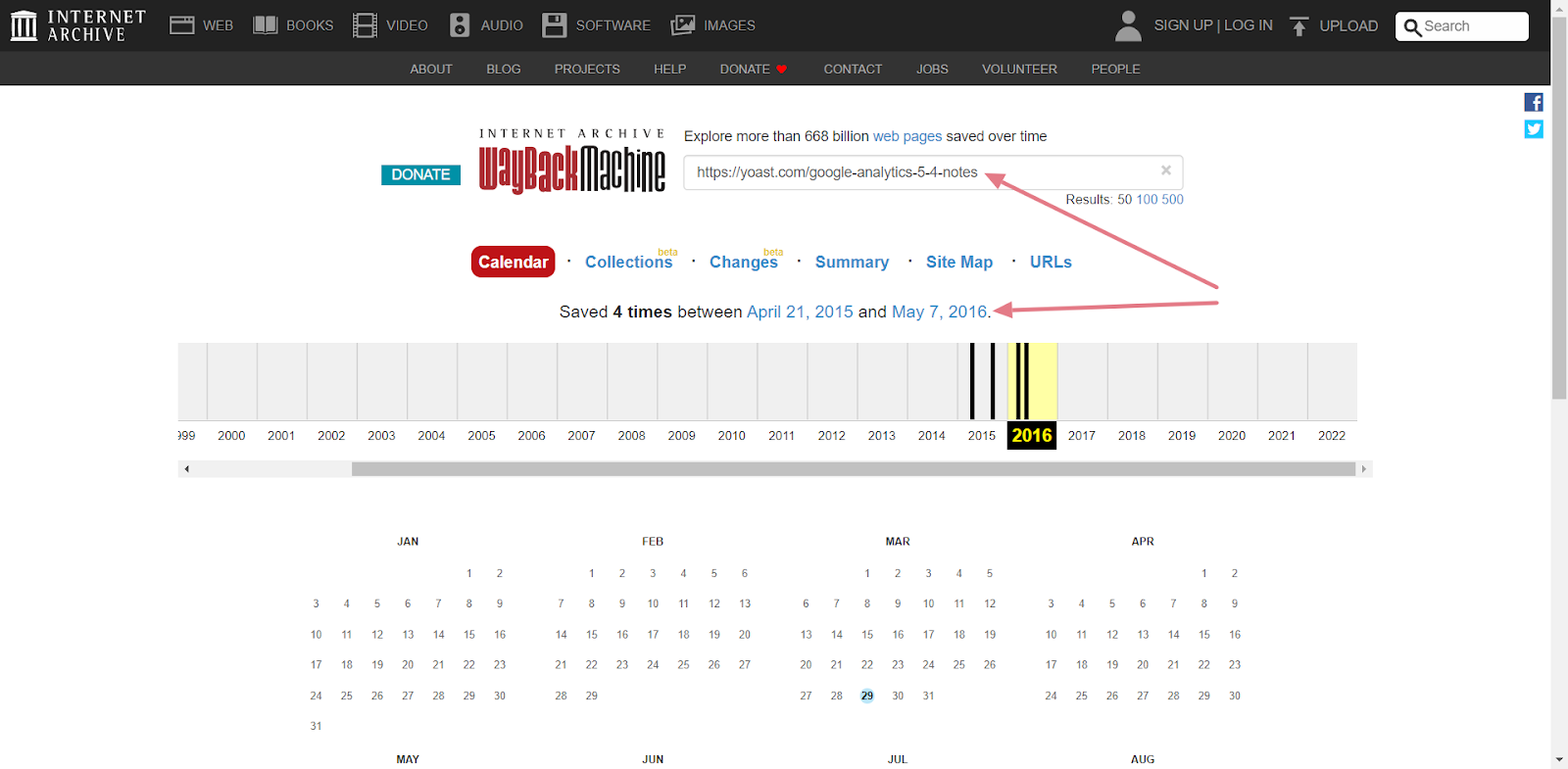
Task: Open the Contact menu item
Action: 853,69
